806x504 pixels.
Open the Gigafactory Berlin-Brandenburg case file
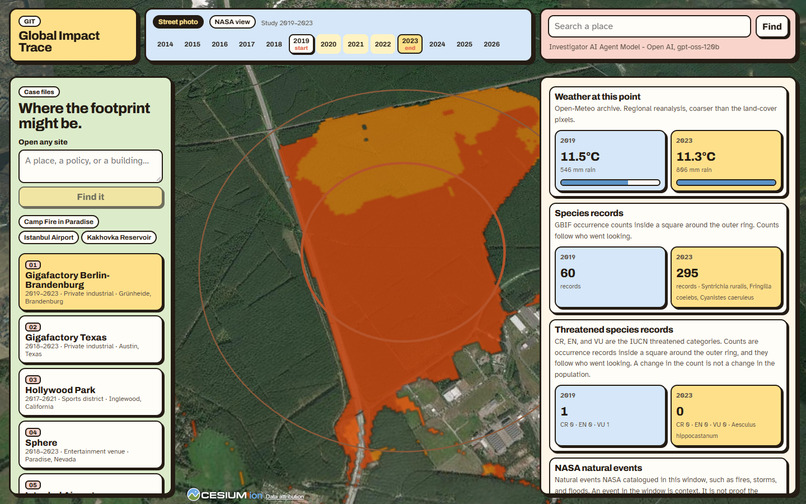point(91,282)
